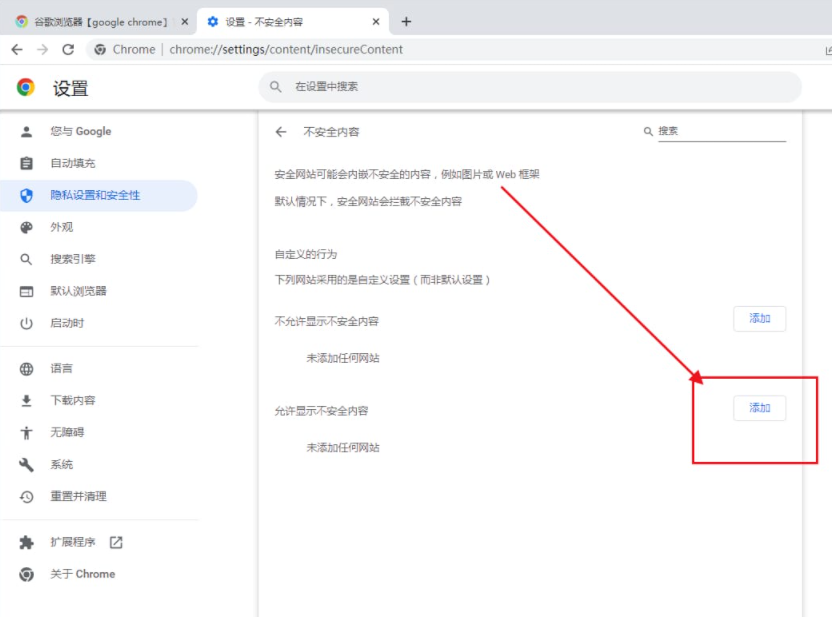Image resolution: width=832 pixels, height=617 pixels.
Task: Click the accessibility icon for 无障碍
Action: [x=26, y=433]
